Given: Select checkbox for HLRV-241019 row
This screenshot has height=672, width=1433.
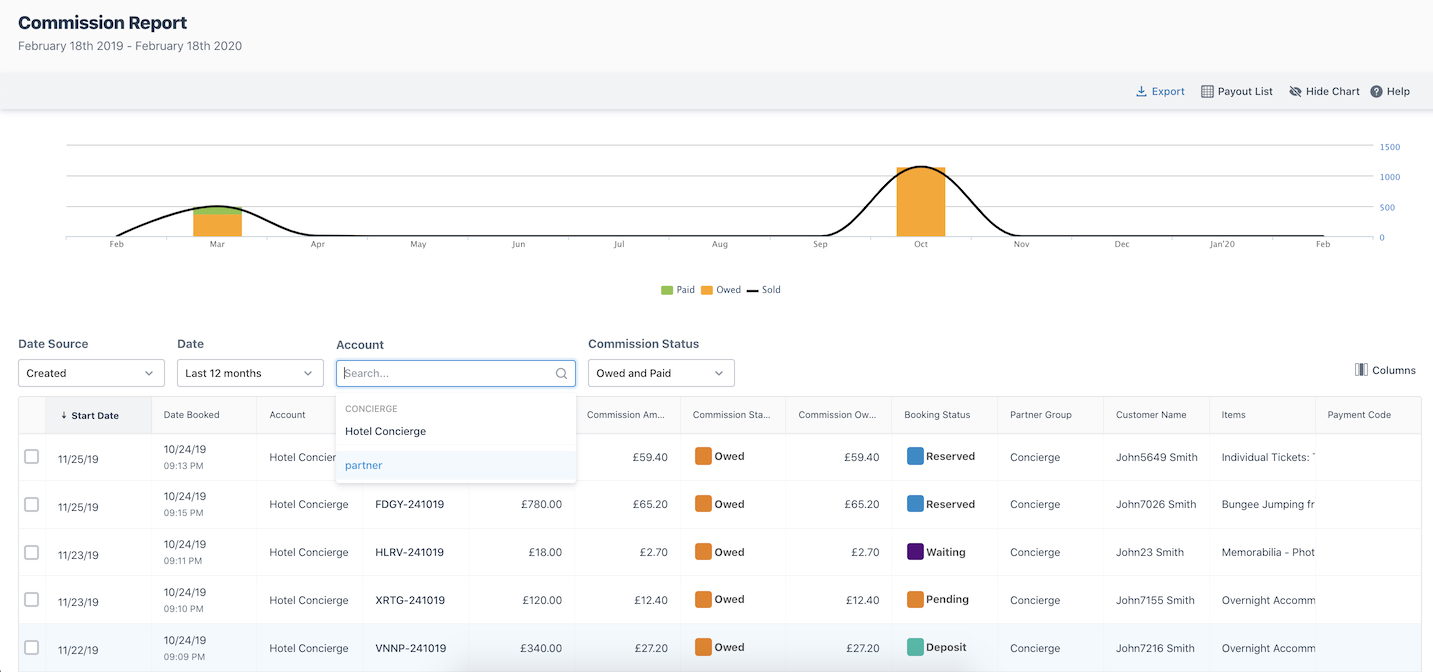Looking at the screenshot, I should pyautogui.click(x=32, y=552).
